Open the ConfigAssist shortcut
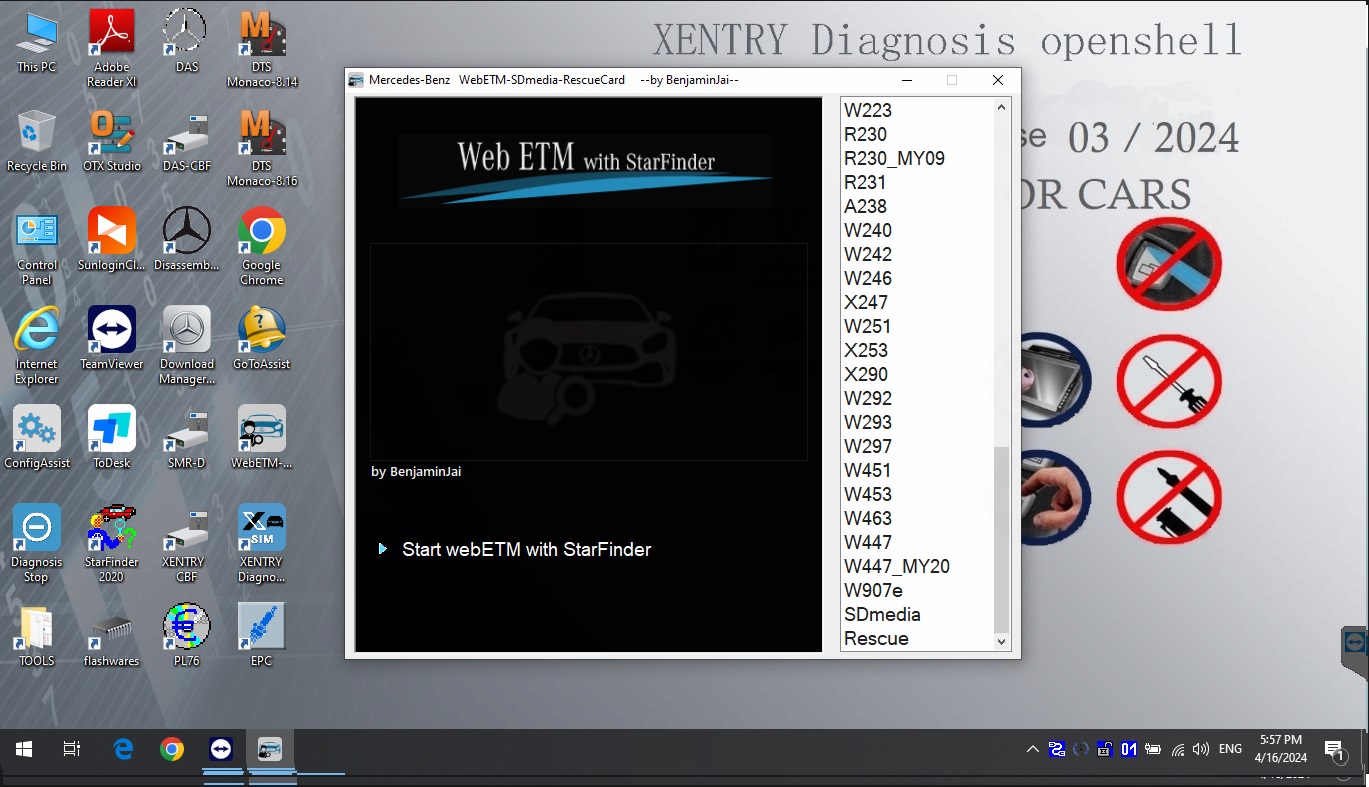The image size is (1369, 787). [37, 437]
